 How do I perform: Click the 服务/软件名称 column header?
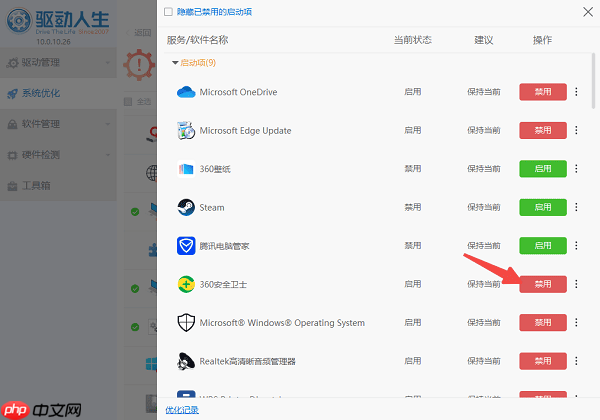coord(197,40)
